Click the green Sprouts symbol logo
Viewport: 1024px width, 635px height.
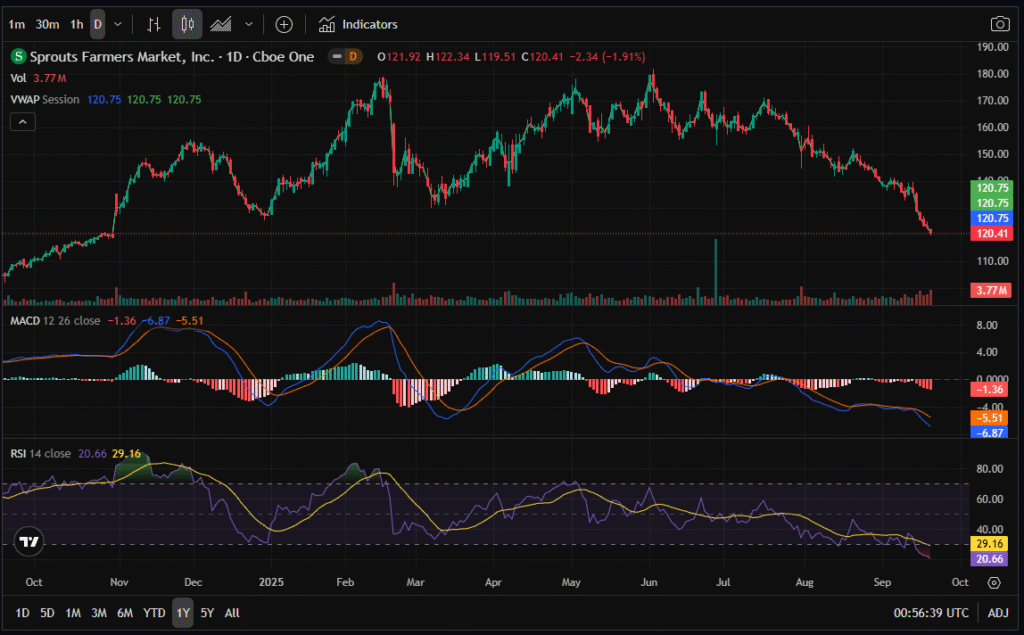(18, 57)
